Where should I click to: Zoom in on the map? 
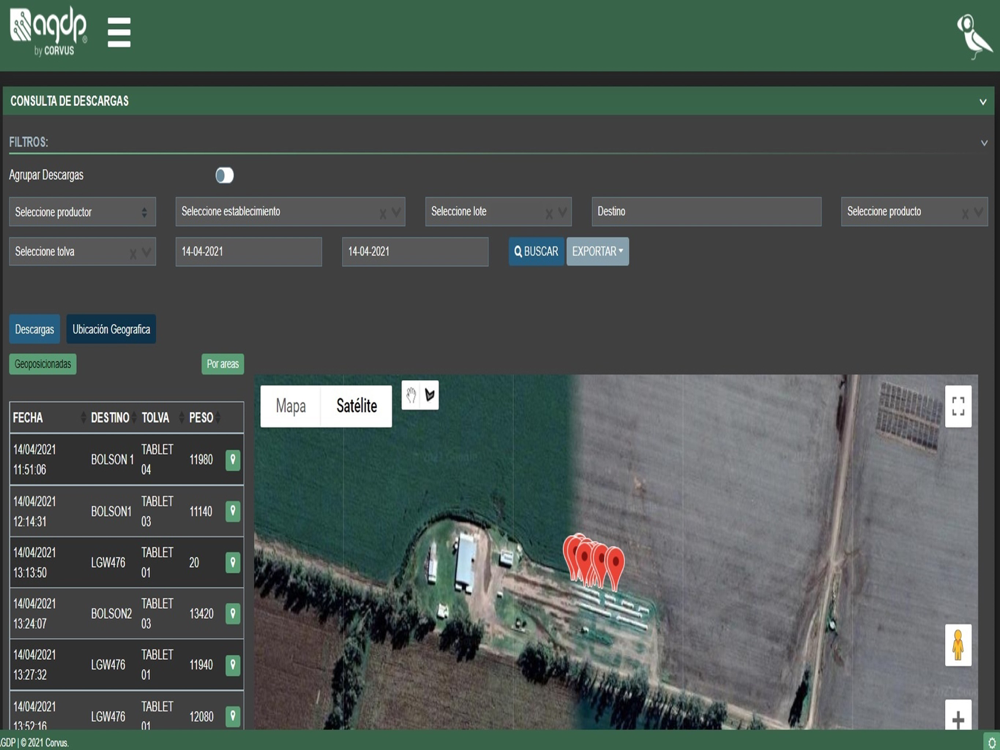coord(958,718)
